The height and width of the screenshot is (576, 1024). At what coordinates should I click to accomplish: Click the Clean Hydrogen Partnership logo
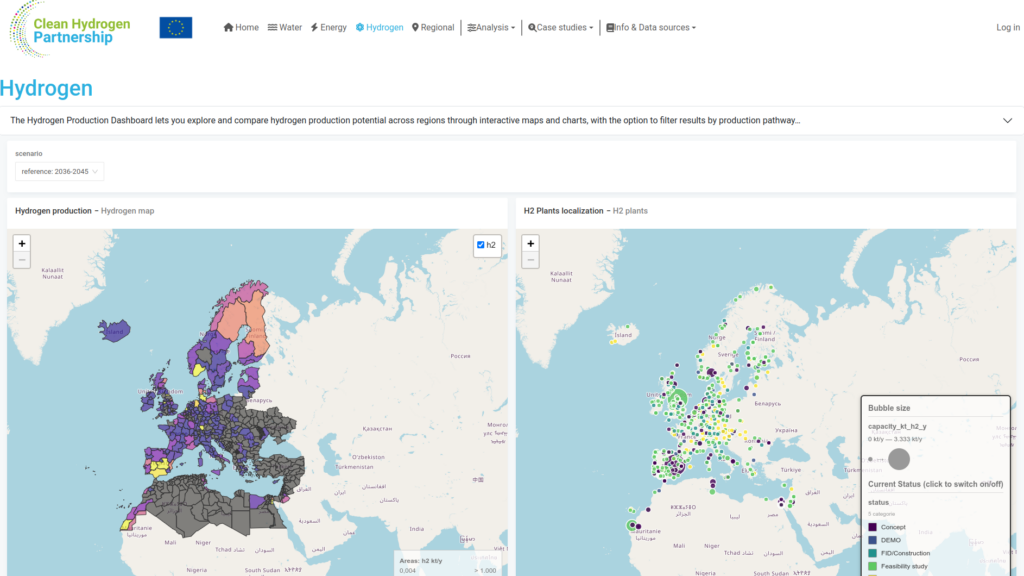[x=70, y=29]
